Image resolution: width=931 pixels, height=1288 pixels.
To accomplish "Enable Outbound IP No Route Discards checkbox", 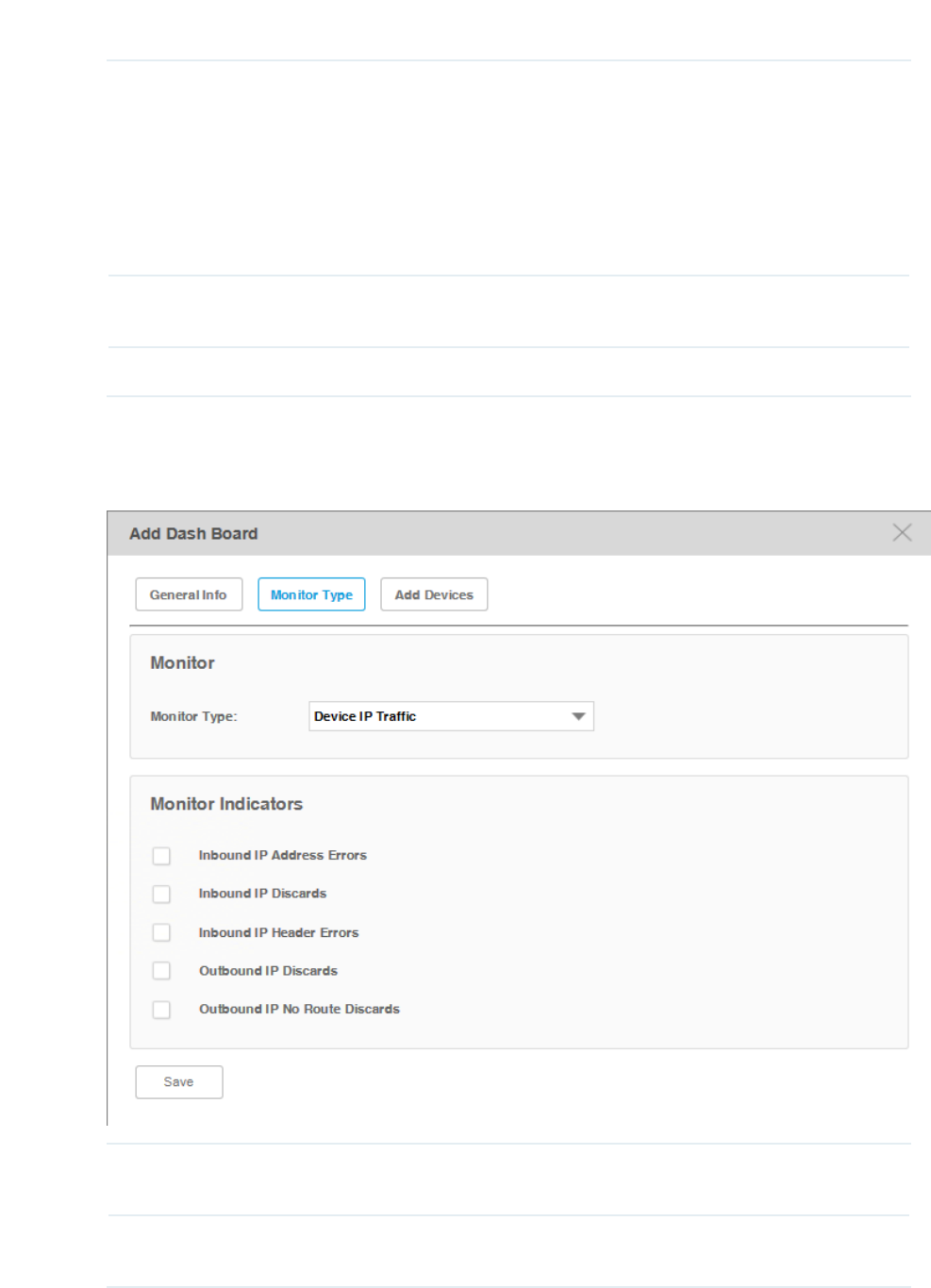I will pyautogui.click(x=161, y=1010).
